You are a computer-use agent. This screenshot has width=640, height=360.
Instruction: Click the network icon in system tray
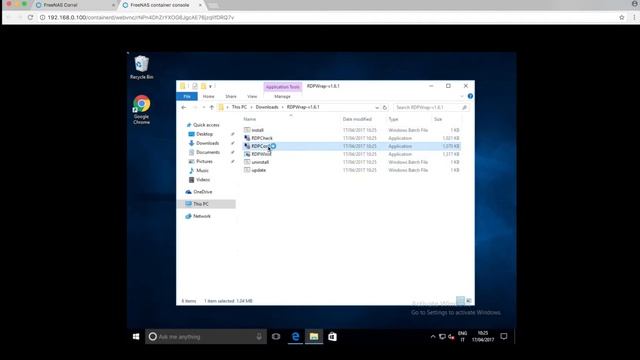pos(442,337)
